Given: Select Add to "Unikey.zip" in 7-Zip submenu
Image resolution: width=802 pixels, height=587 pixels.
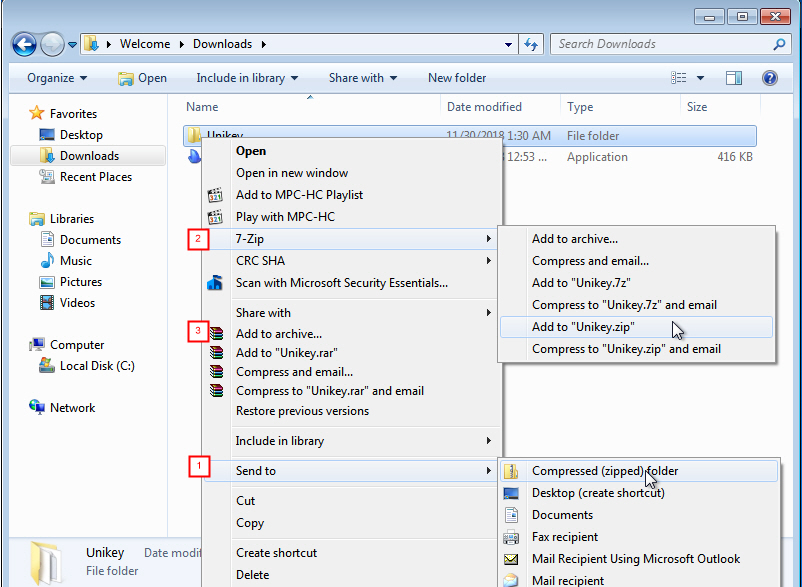Looking at the screenshot, I should point(583,327).
